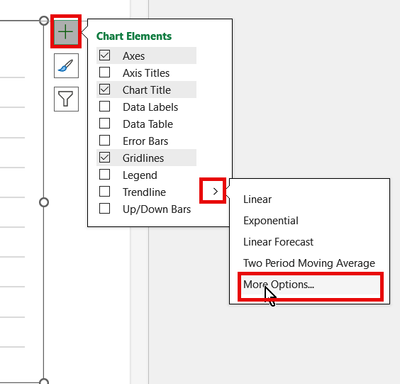Enable the Trendline checkbox
This screenshot has width=400, height=384.
pos(105,191)
